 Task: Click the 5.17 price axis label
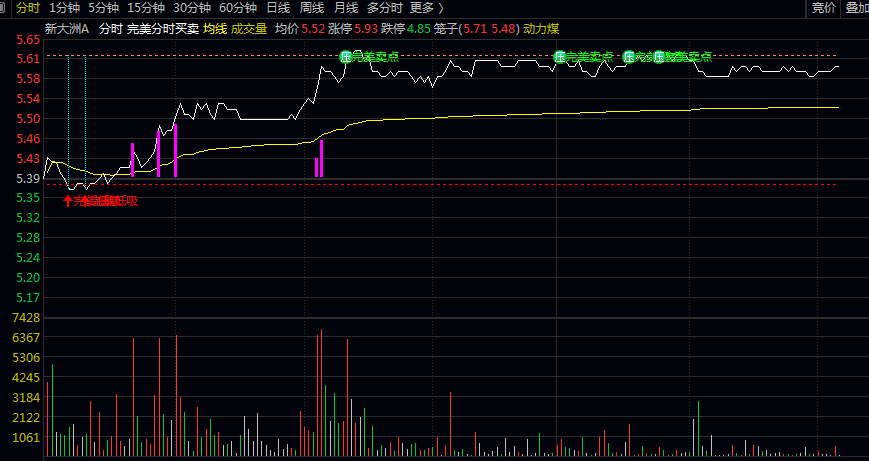click(x=28, y=298)
